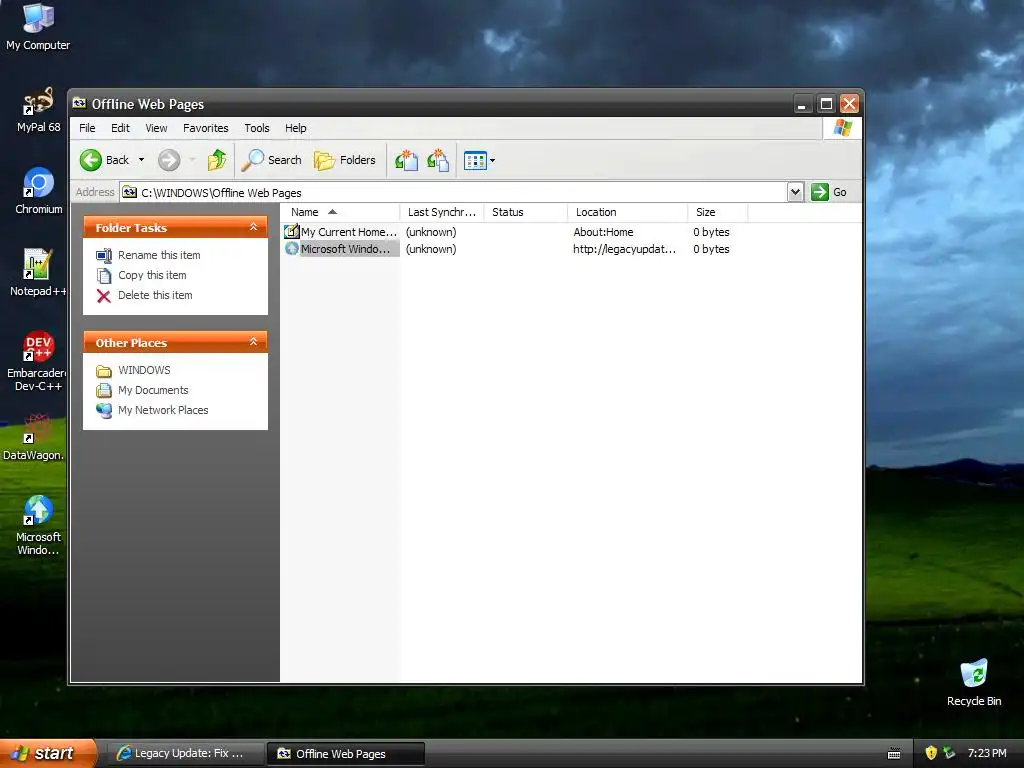Collapse the Other Places panel
Viewport: 1024px width, 768px height.
[x=253, y=342]
